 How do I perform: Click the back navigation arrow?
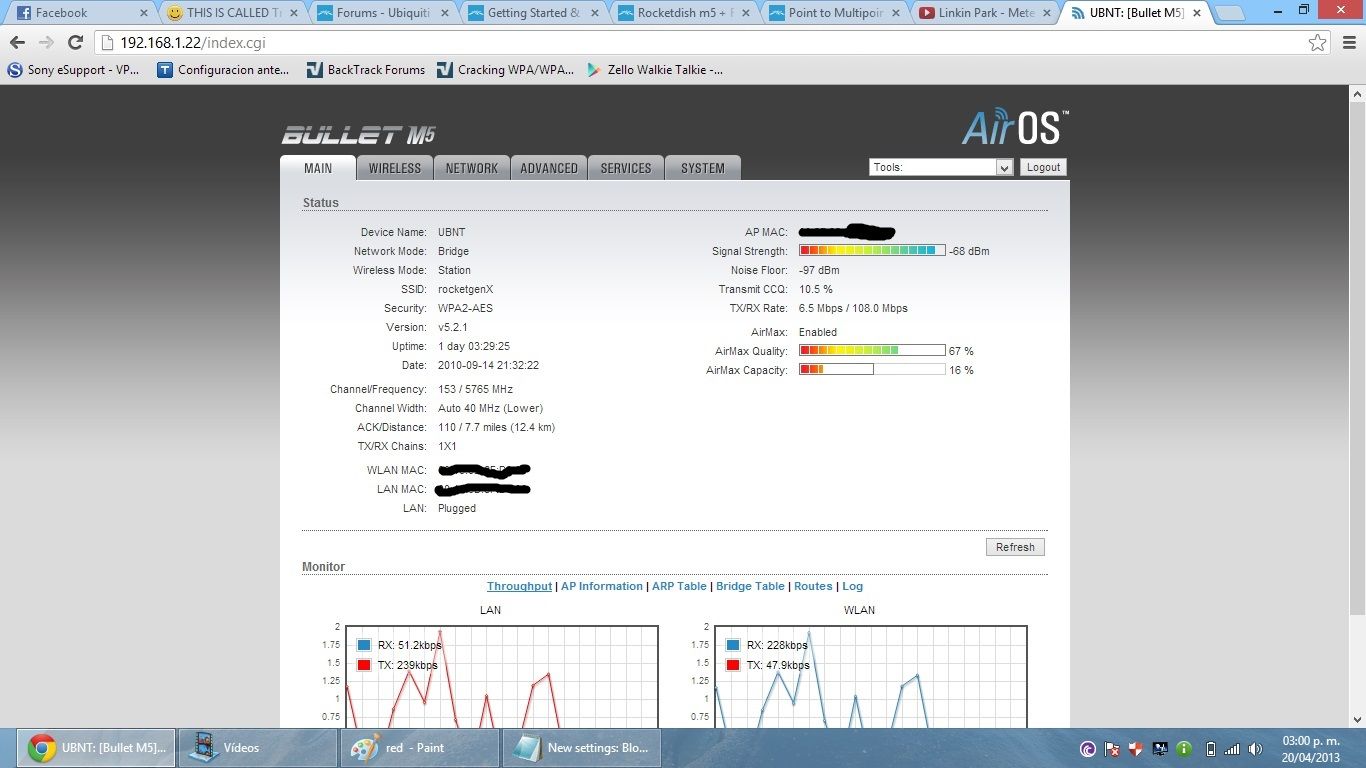click(x=17, y=42)
